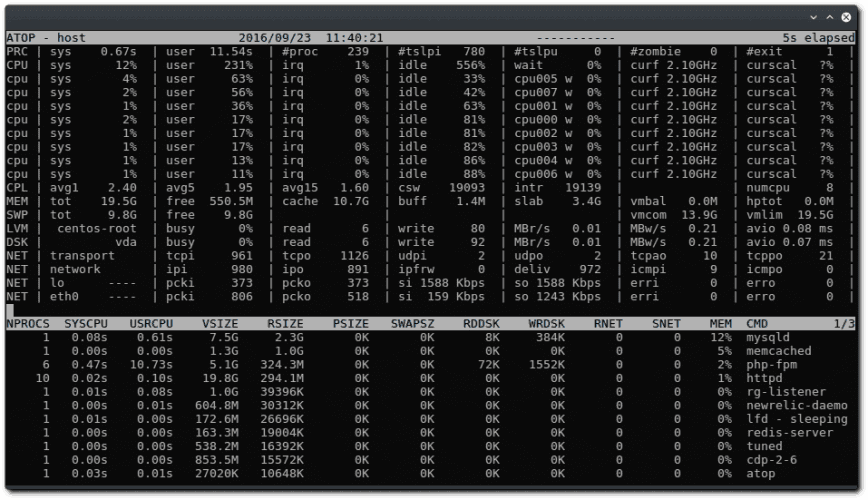Click the 1/3 page indicator

click(x=844, y=323)
